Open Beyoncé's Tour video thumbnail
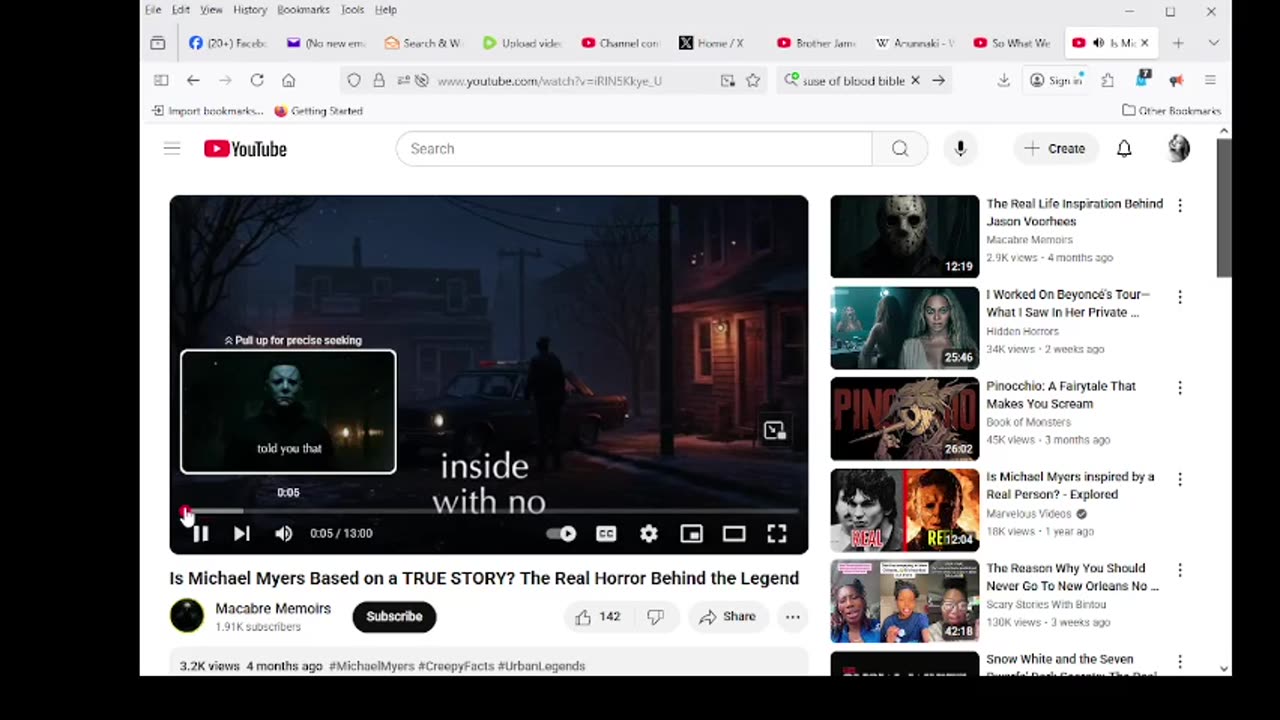This screenshot has height=720, width=1280. 905,328
